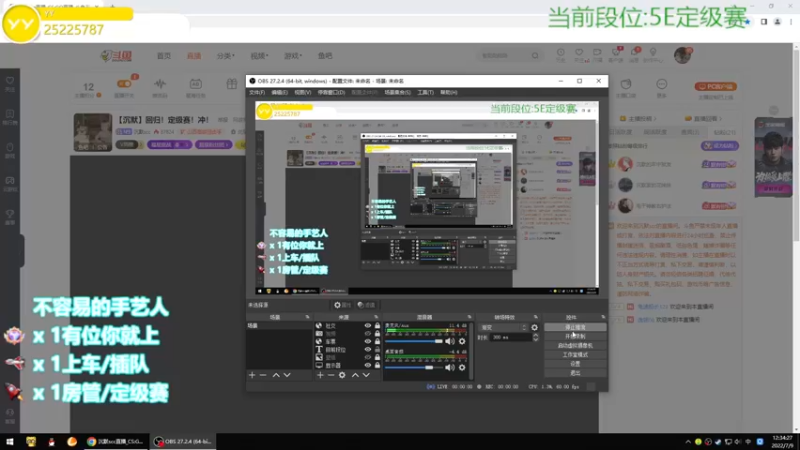This screenshot has width=800, height=450.
Task: Click 开始录制 start recording button
Action: click(575, 336)
